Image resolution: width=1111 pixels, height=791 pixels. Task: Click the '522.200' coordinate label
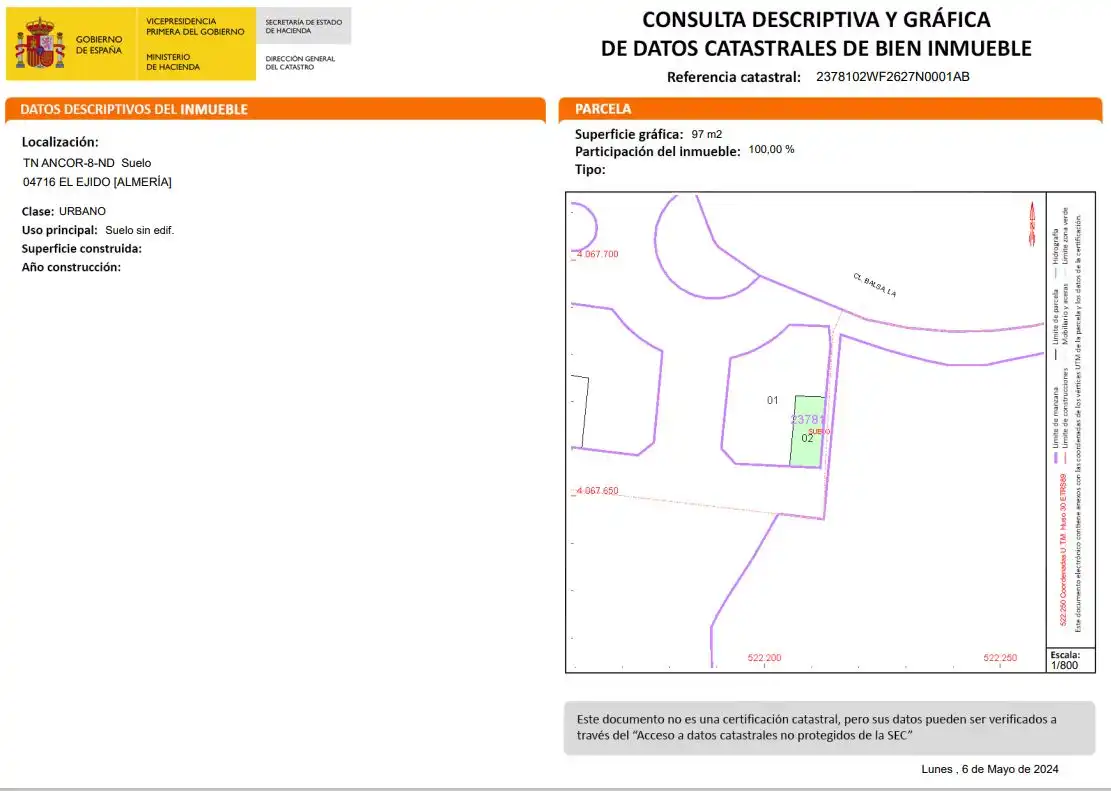[765, 658]
